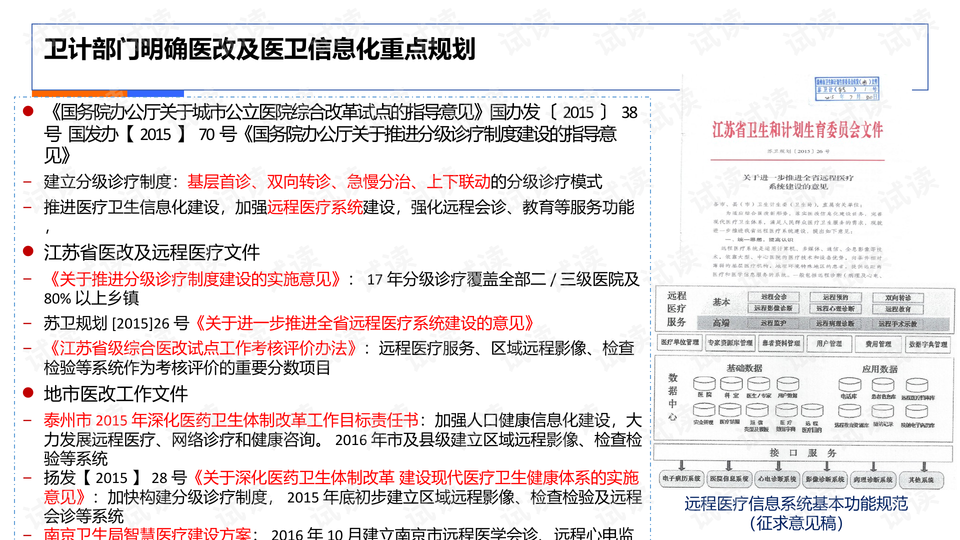
Task: Click the 远程影像诊断 box
Action: click(x=774, y=308)
